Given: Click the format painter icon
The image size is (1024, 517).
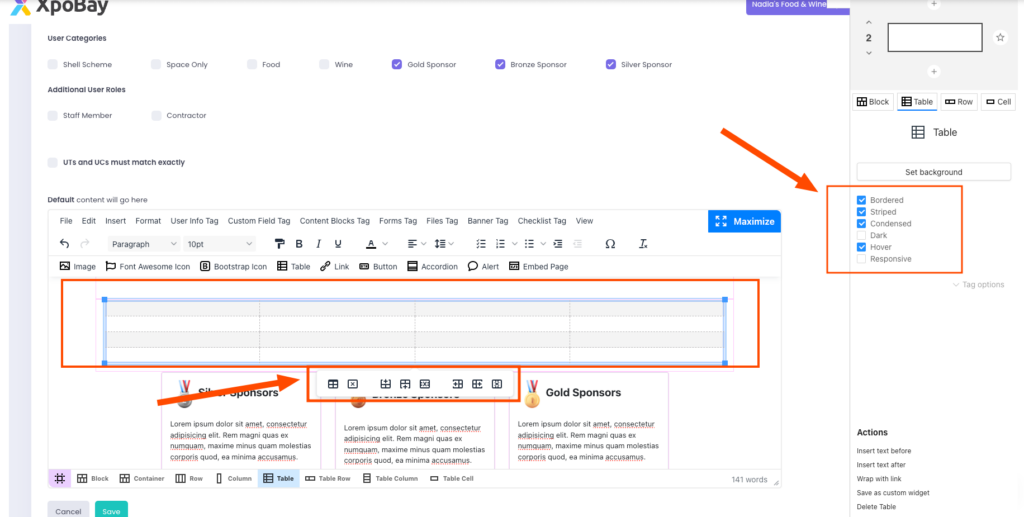Looking at the screenshot, I should [x=280, y=244].
